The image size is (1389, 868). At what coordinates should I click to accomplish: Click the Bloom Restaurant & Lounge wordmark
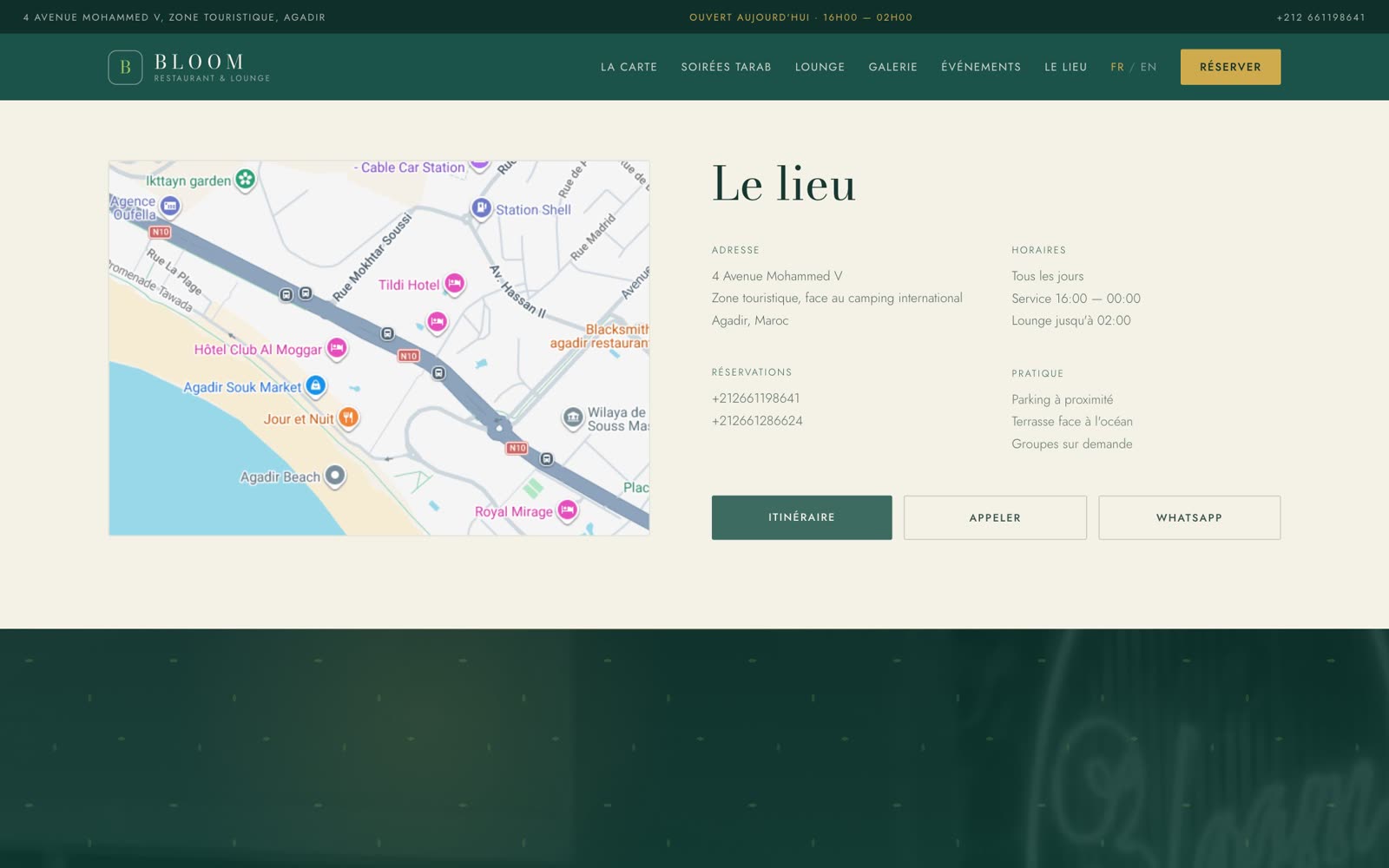212,68
